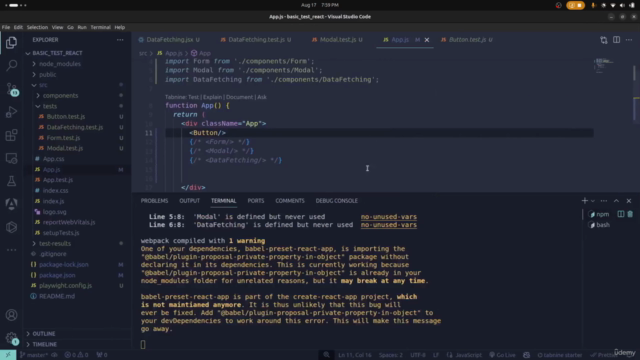Click tabnine starter in status bar

click(x=560, y=355)
